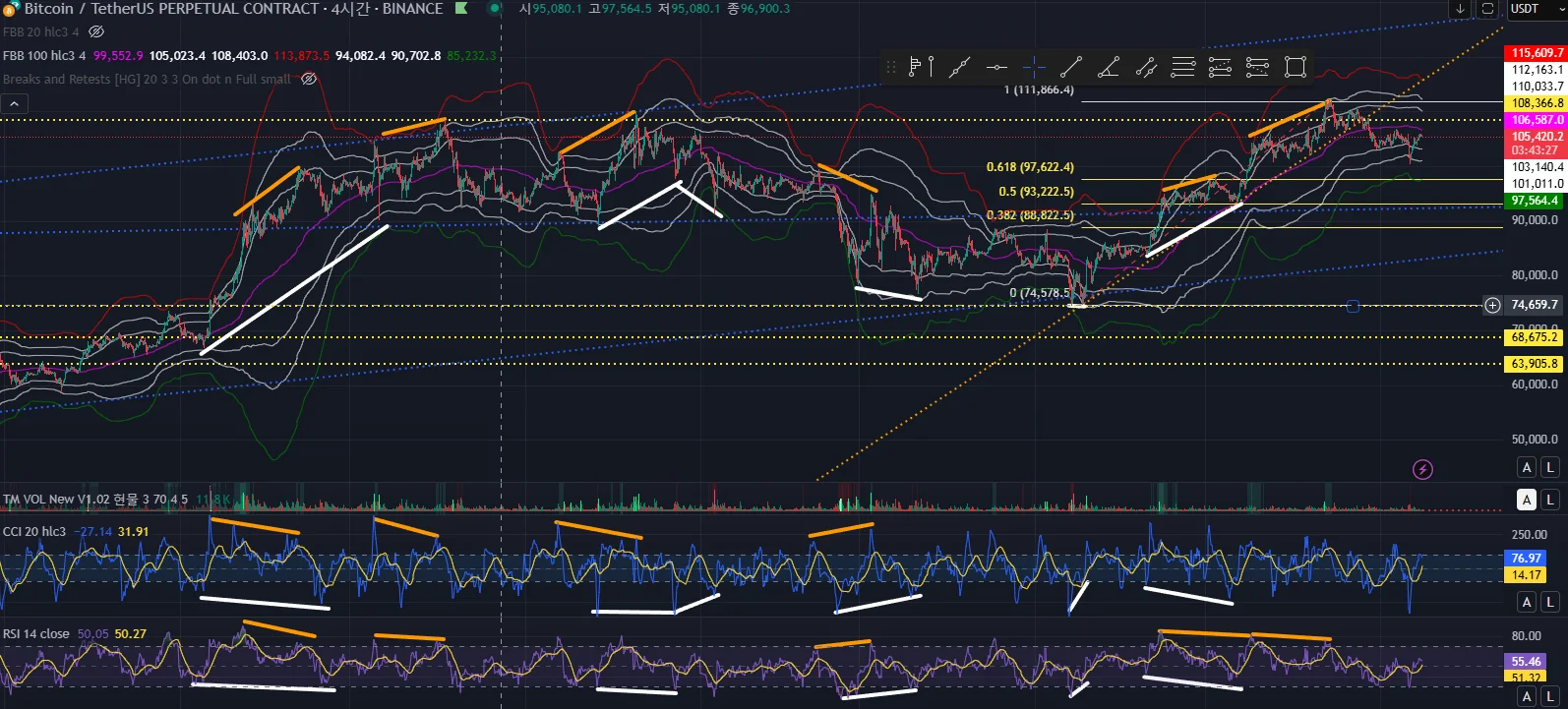The width and height of the screenshot is (1568, 709).
Task: Collapse the indicator legend with chevron
Action: click(15, 103)
